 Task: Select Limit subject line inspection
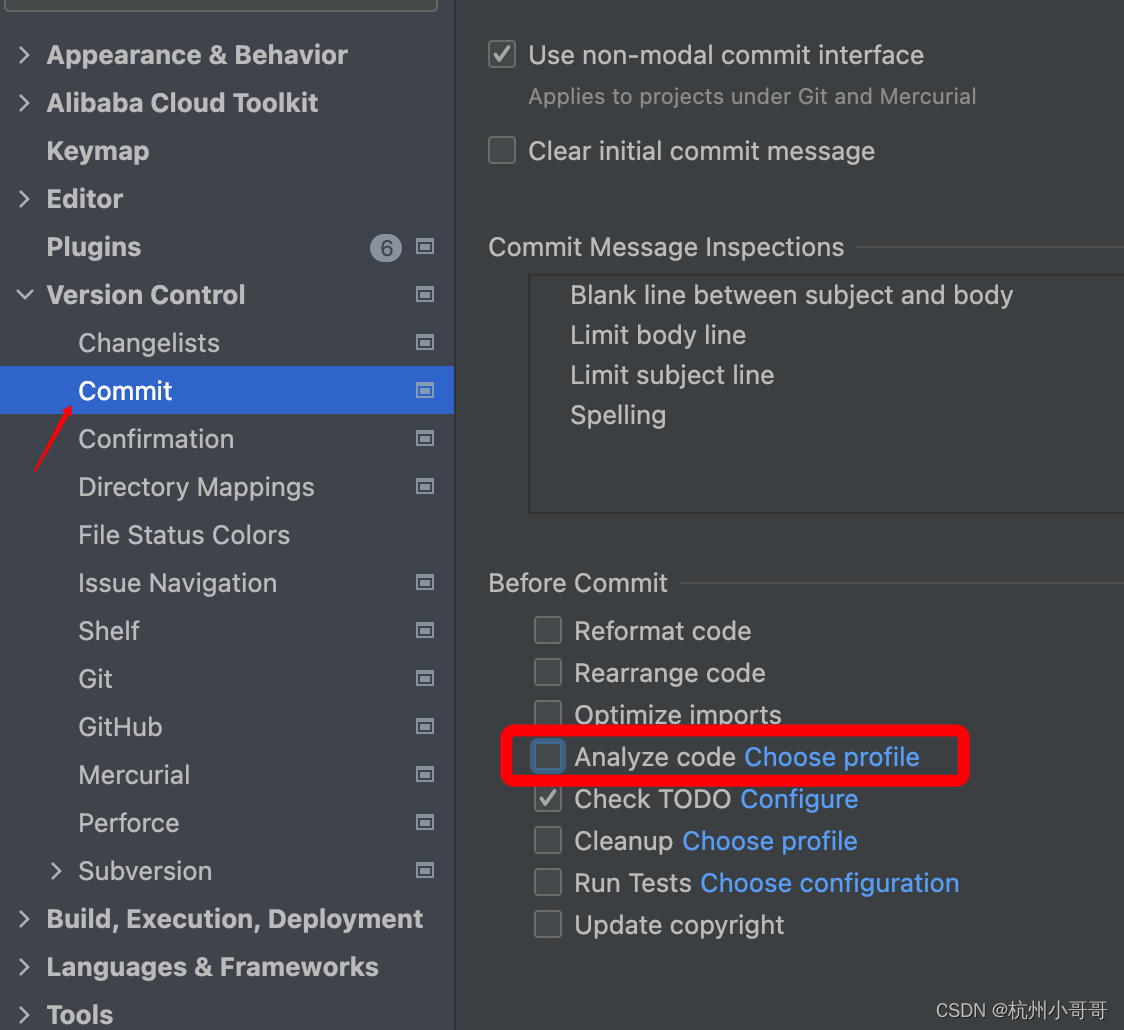click(x=672, y=376)
